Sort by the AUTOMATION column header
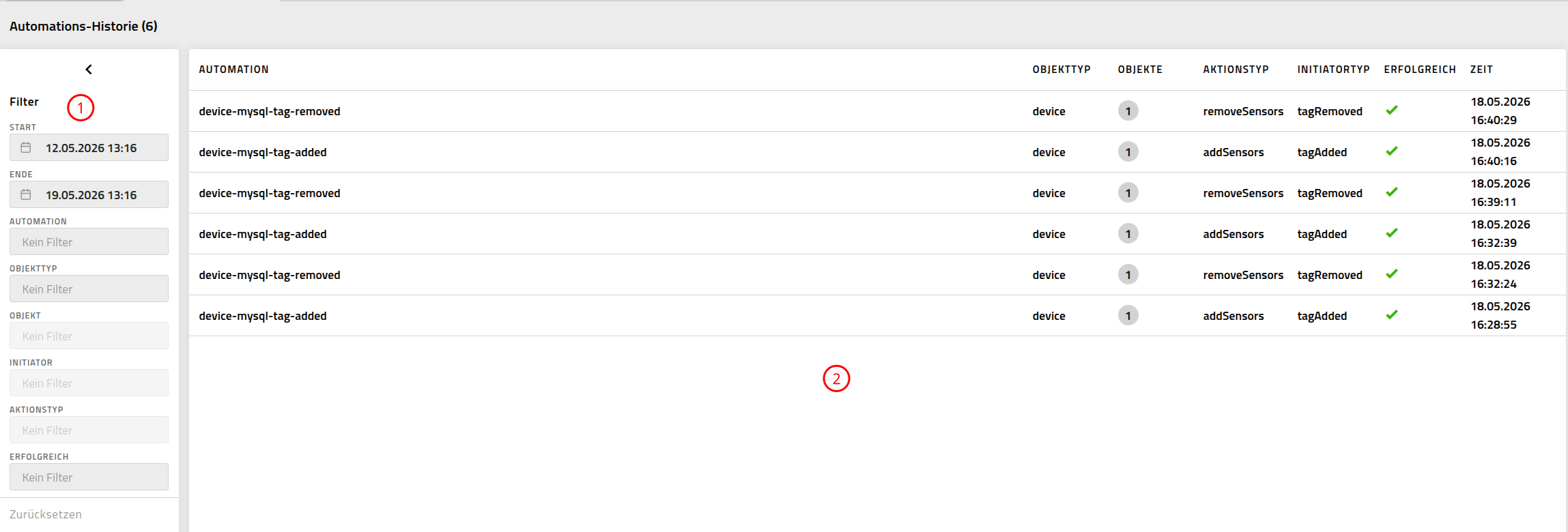The height and width of the screenshot is (532, 1568). click(233, 70)
